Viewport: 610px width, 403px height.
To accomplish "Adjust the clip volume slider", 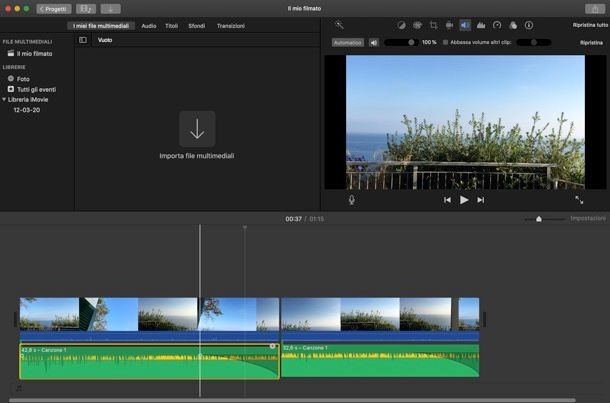I will (401, 42).
